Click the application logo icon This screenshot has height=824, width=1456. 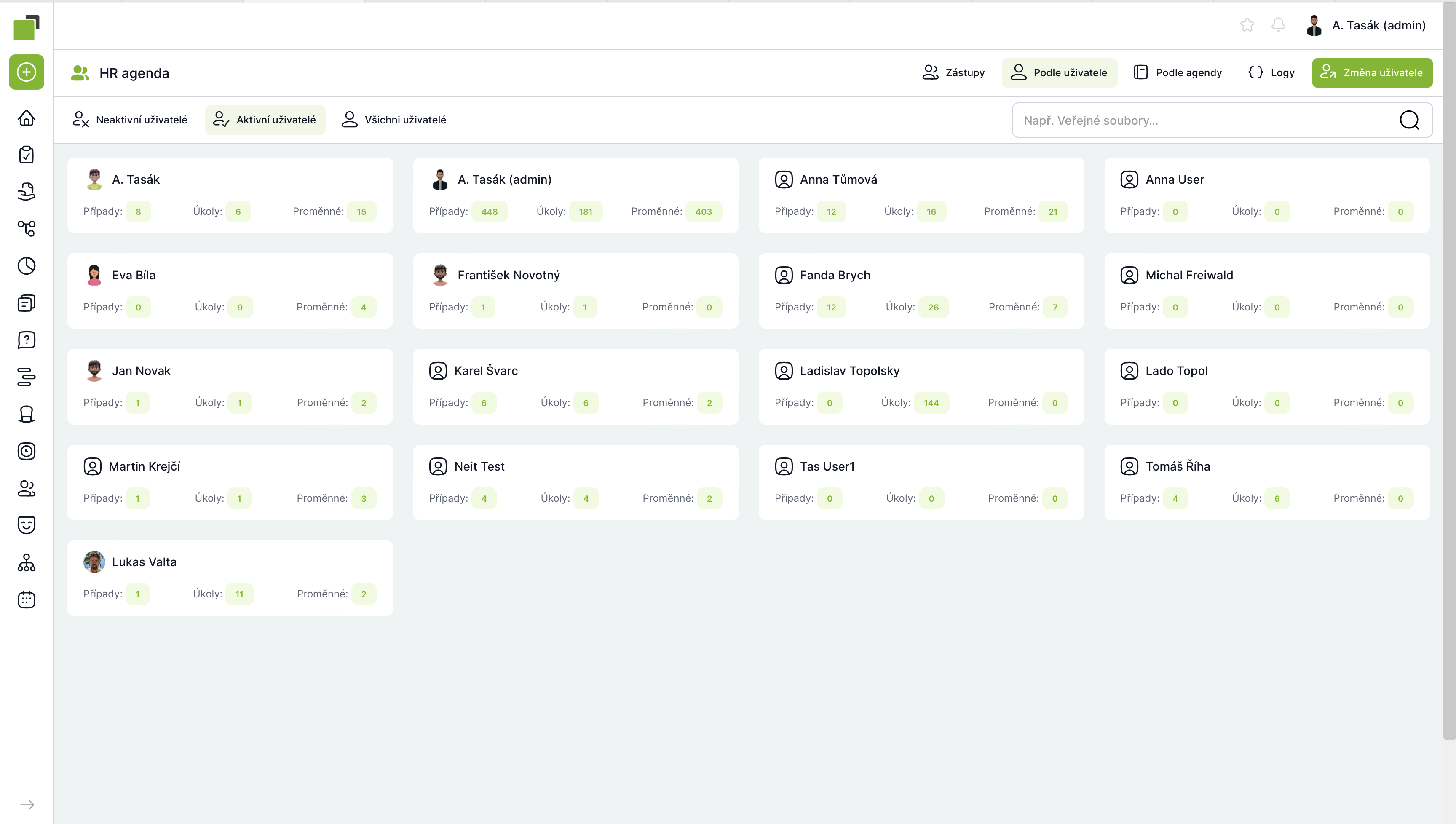click(x=26, y=28)
